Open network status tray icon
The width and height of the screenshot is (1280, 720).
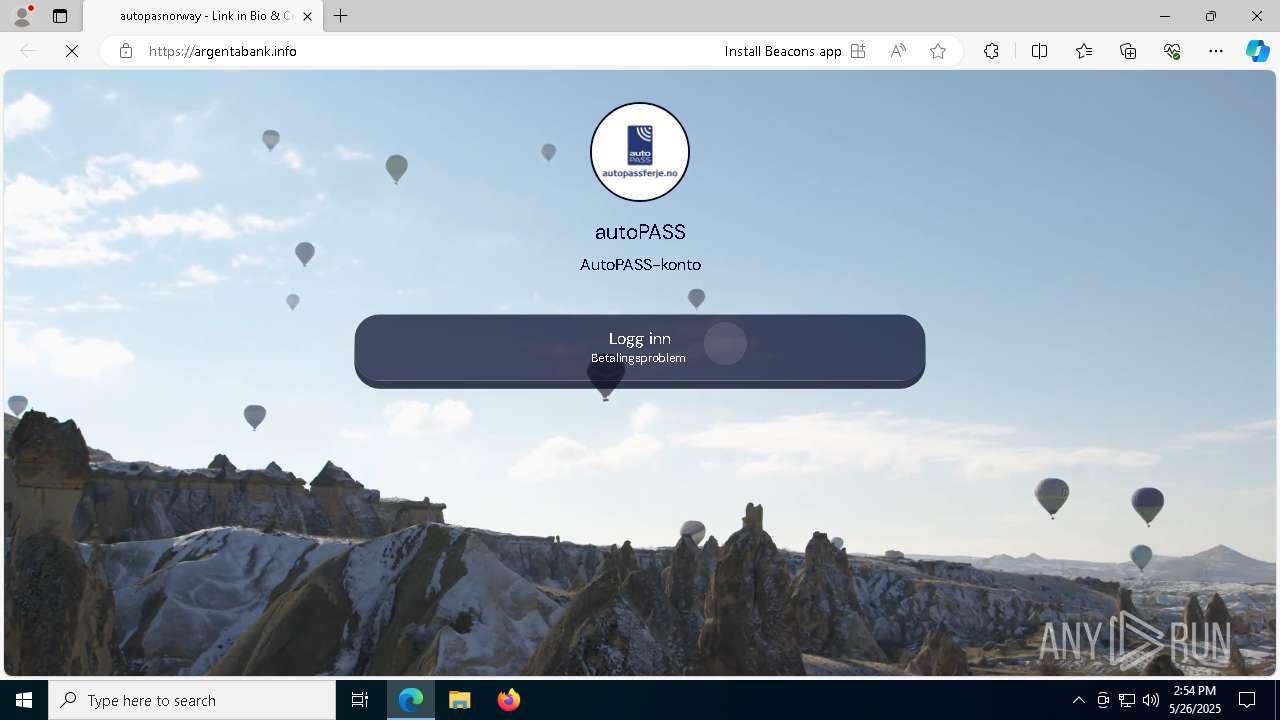(1127, 700)
